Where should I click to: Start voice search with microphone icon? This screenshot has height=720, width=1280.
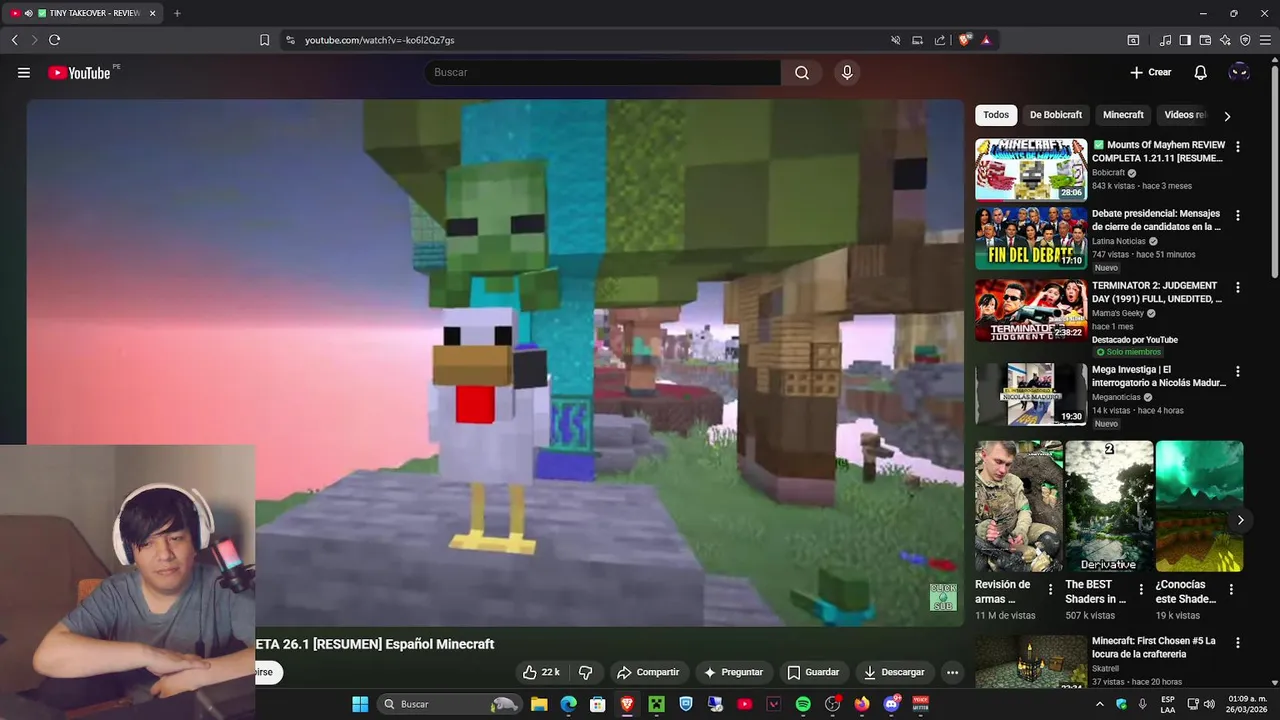(x=847, y=72)
